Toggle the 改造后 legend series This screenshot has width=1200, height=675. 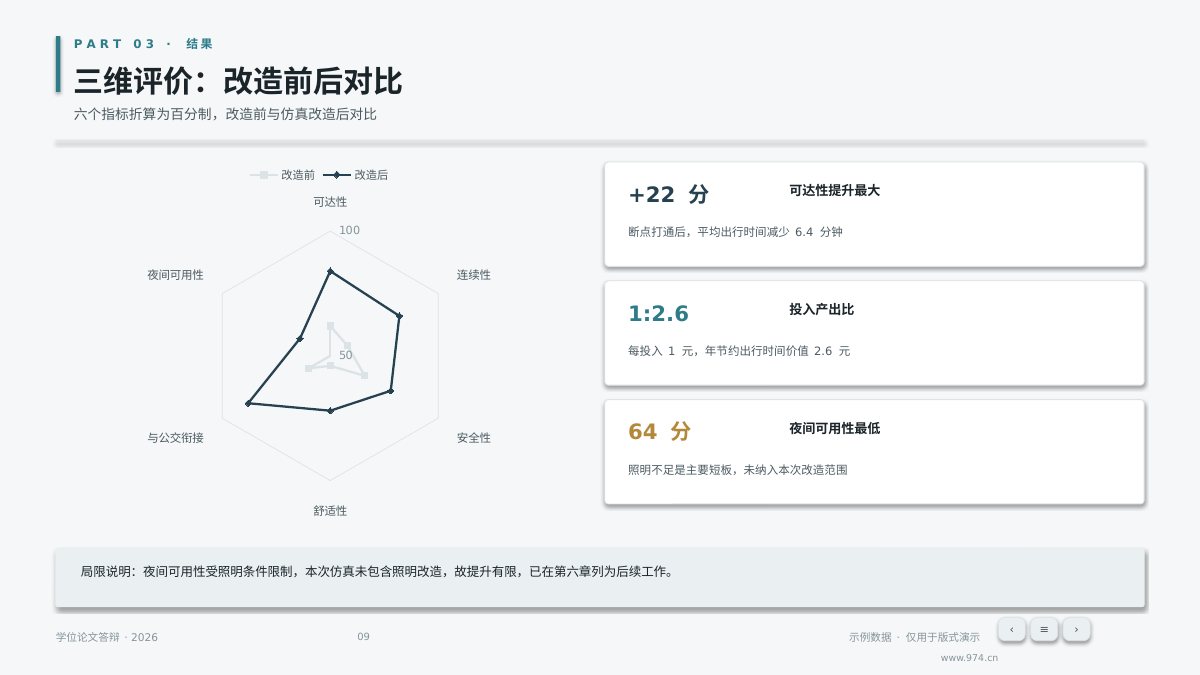(x=356, y=175)
